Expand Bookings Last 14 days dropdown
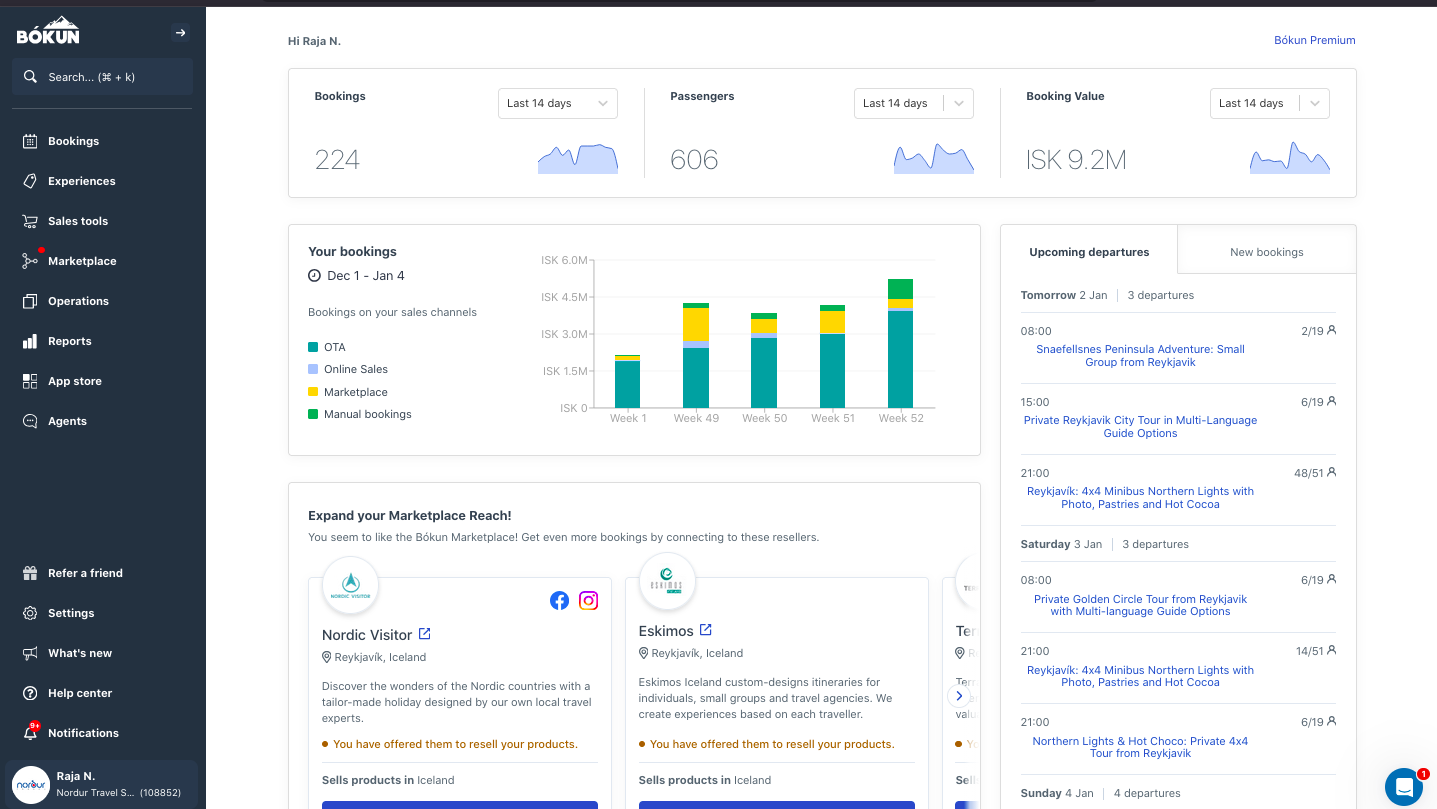The height and width of the screenshot is (809, 1437). (x=557, y=103)
